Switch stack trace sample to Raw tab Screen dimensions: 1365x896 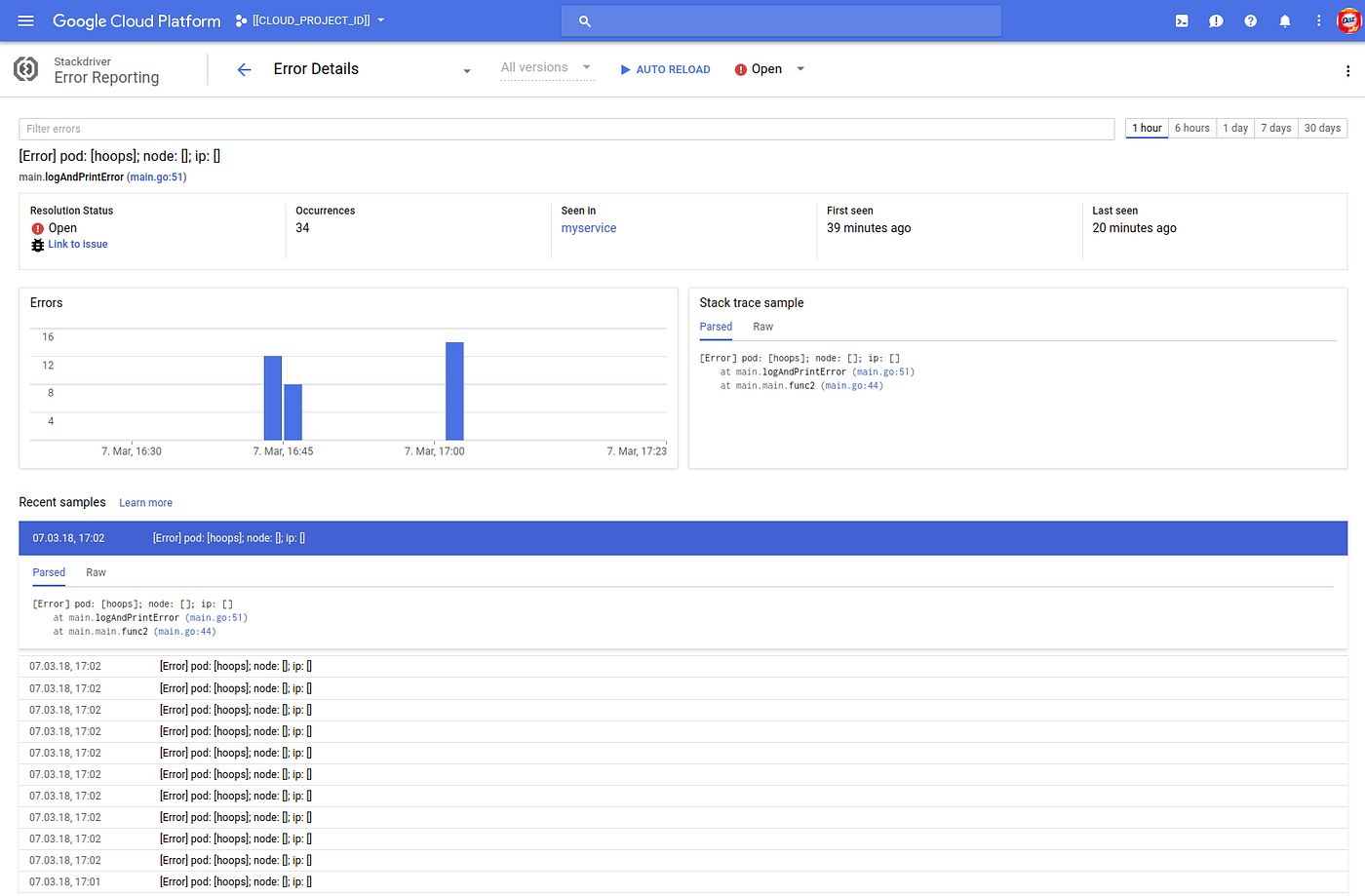[762, 327]
